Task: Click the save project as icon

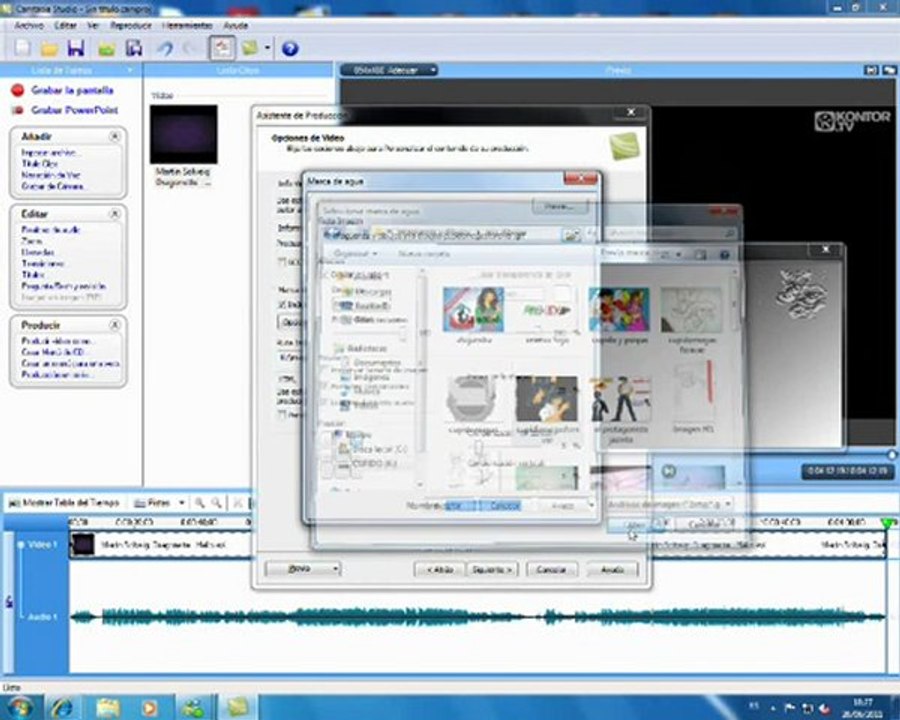Action: 134,48
